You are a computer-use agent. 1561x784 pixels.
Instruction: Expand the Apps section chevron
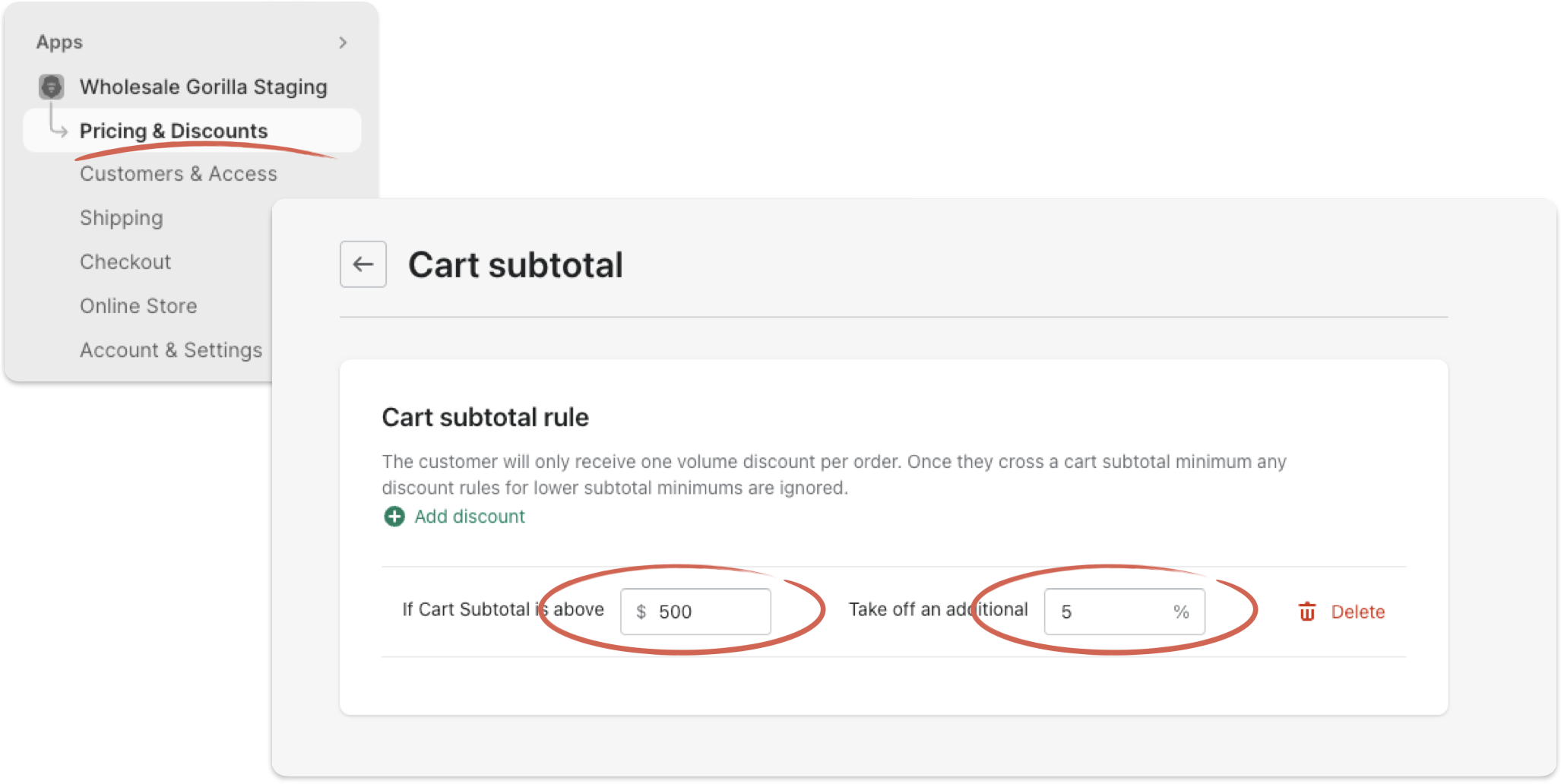click(343, 43)
